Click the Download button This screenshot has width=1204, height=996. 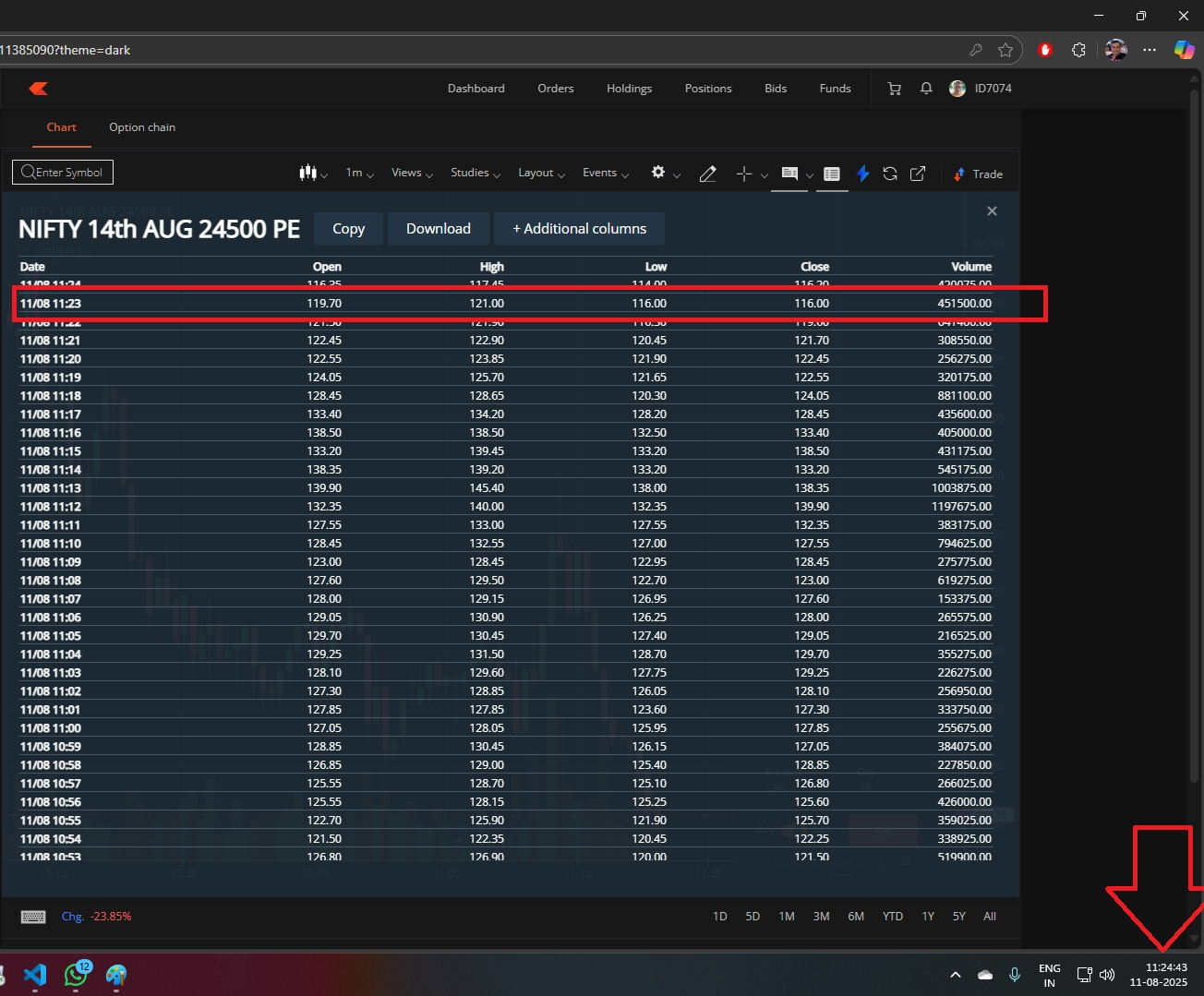pos(439,229)
